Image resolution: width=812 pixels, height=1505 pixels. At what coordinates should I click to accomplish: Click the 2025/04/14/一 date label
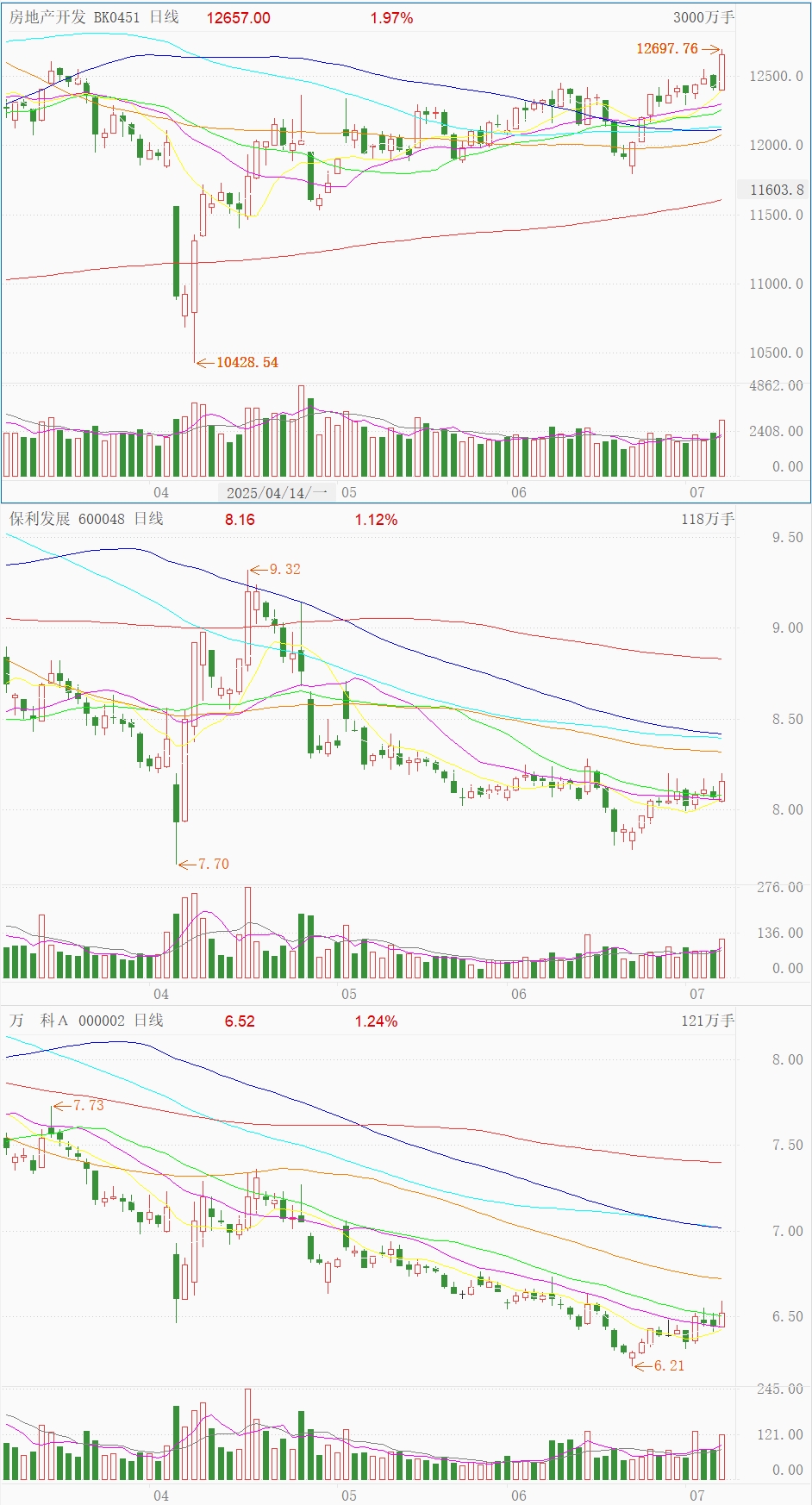coord(277,493)
